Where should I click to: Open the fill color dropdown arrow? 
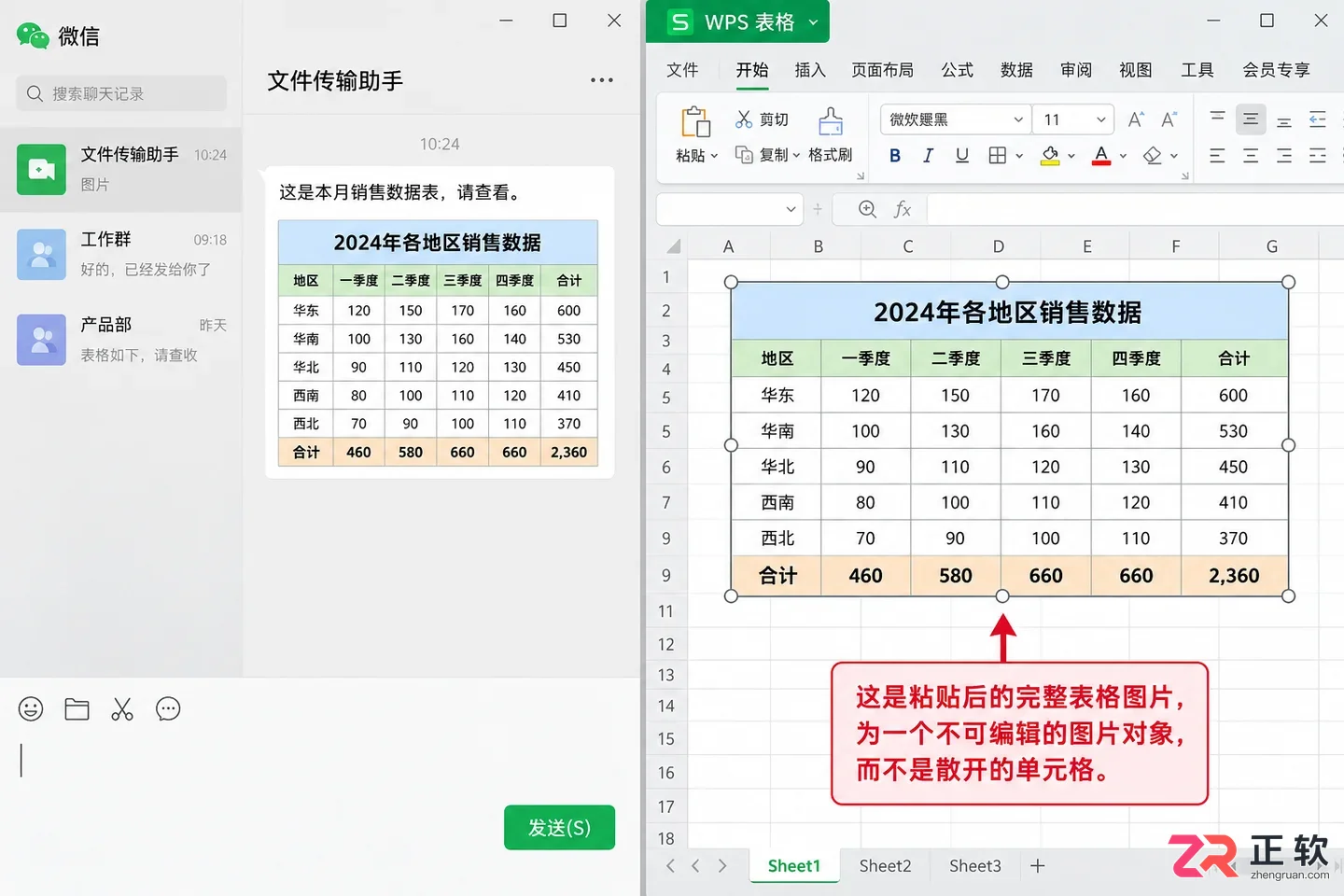(1071, 156)
